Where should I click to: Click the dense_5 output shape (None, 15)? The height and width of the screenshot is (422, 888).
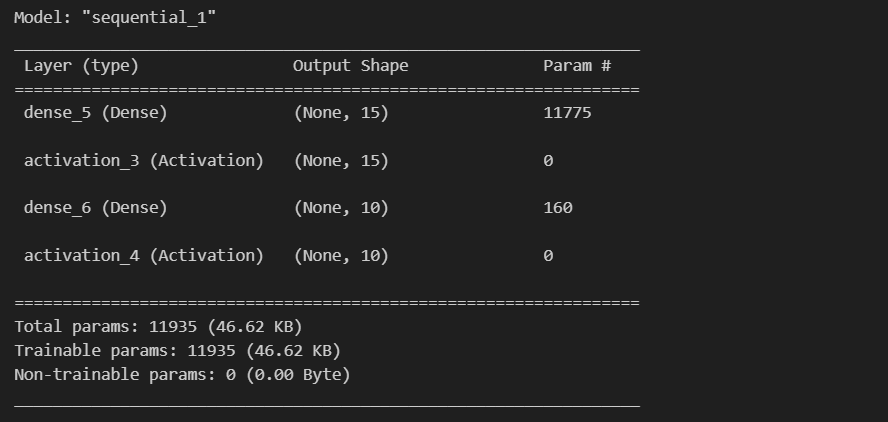(341, 113)
